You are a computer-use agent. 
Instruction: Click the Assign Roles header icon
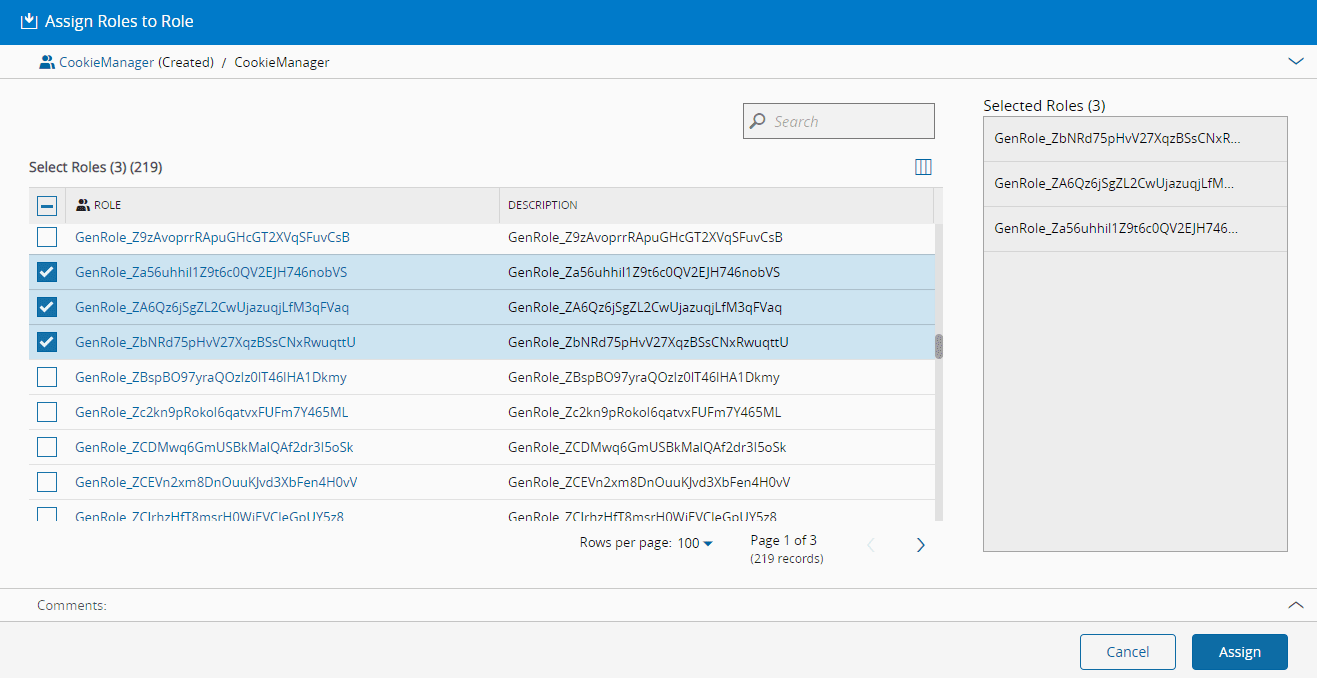pos(29,21)
